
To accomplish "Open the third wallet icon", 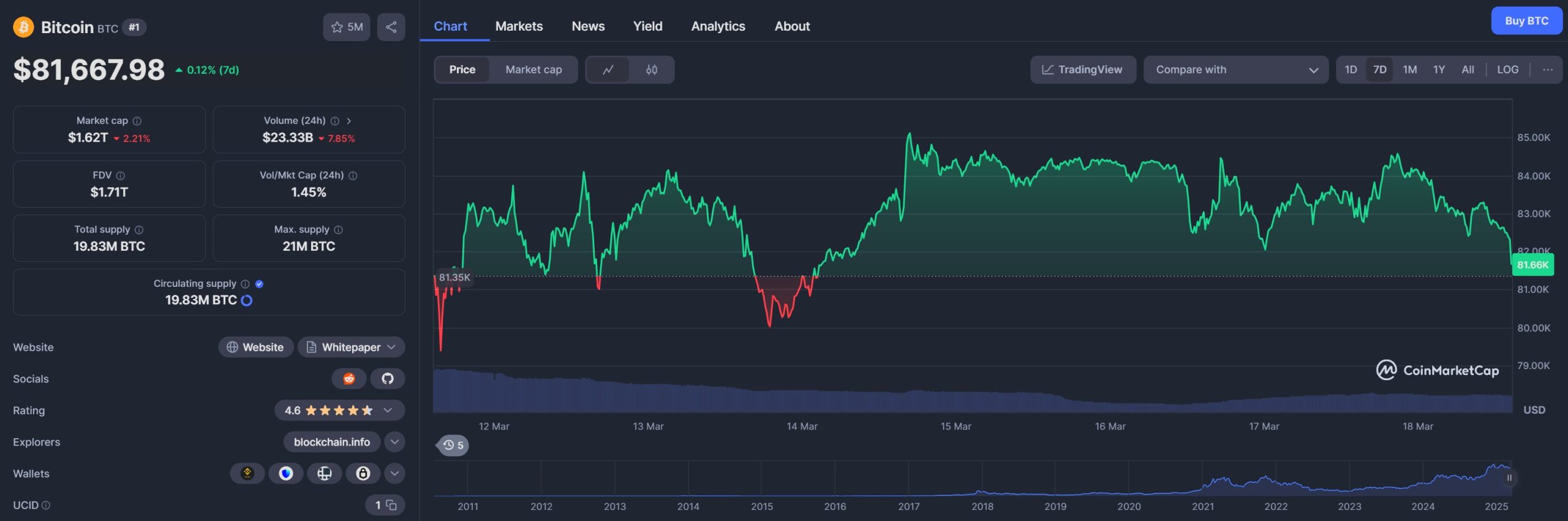I will click(x=325, y=473).
